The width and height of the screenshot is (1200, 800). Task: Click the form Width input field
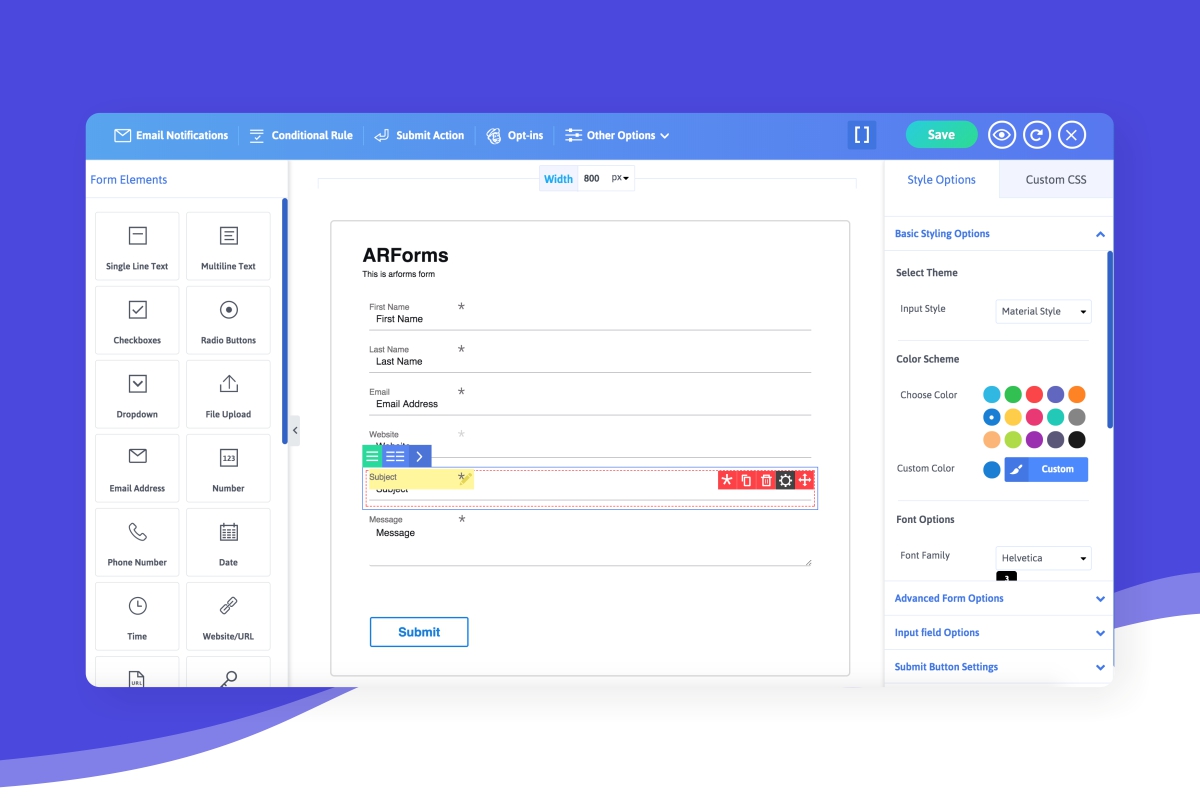click(x=593, y=179)
